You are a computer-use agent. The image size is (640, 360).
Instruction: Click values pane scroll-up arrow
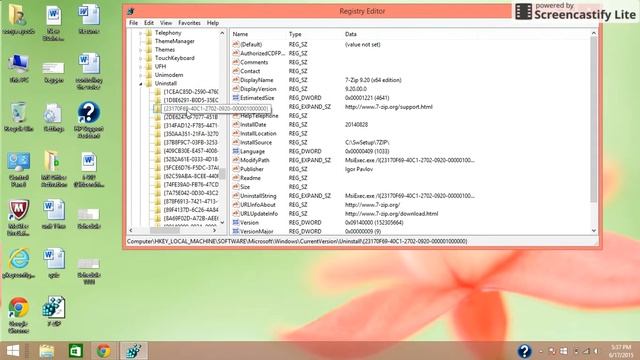click(x=594, y=33)
